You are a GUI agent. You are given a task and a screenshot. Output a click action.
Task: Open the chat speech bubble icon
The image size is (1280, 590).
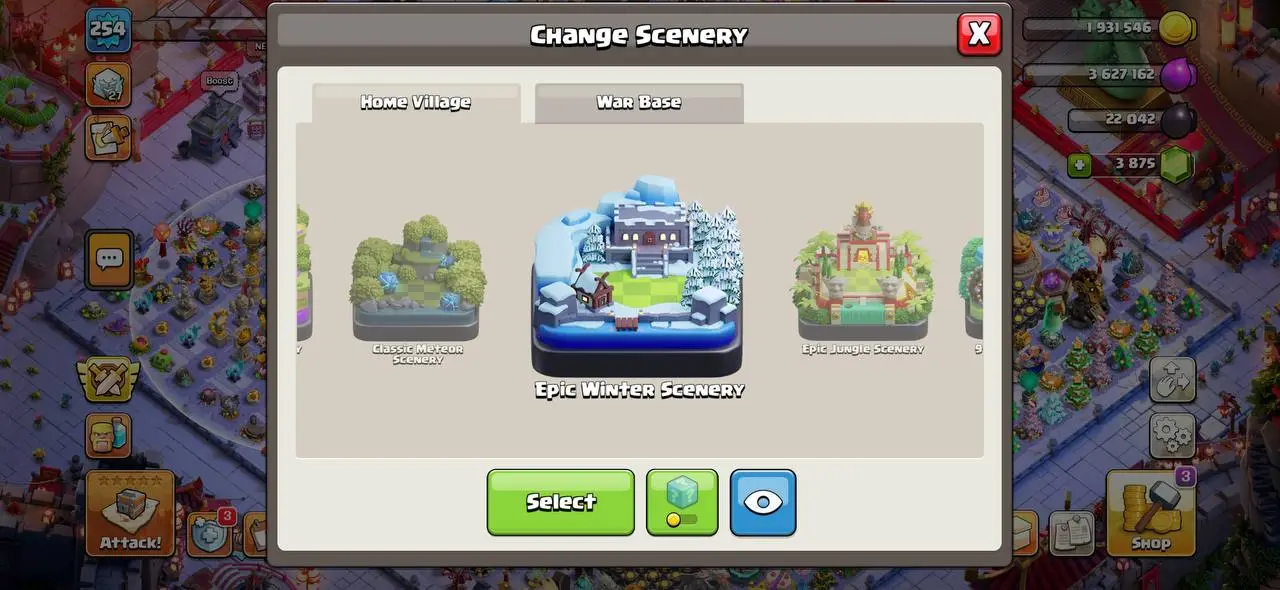click(x=109, y=260)
